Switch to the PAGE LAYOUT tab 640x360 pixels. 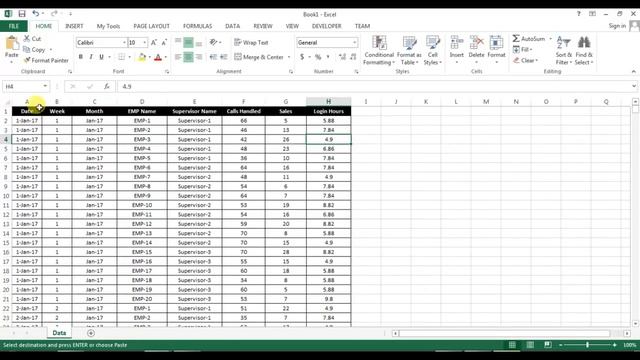click(x=151, y=26)
